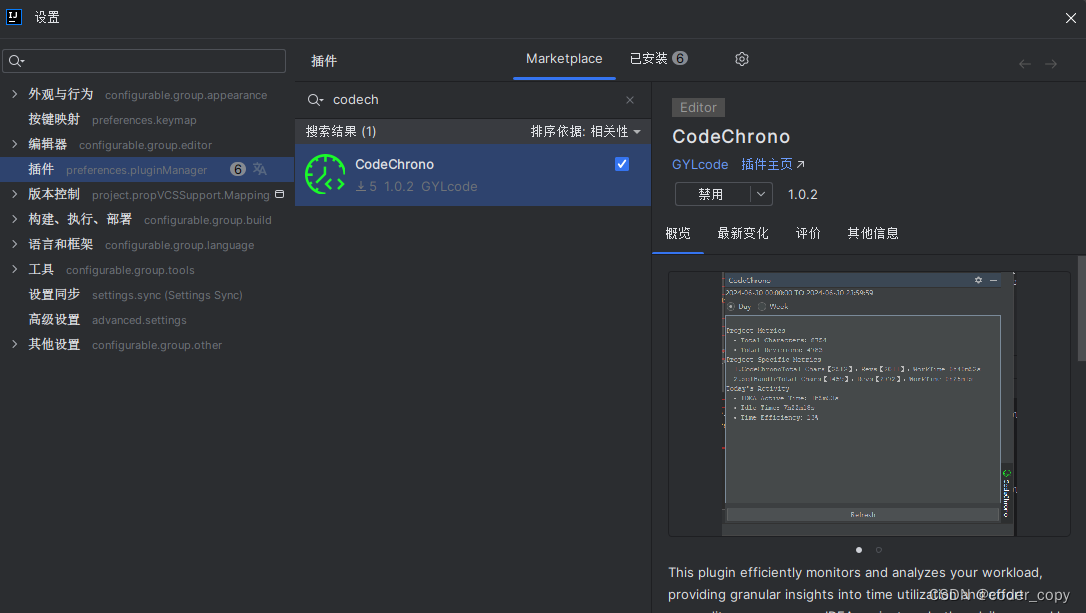
Task: Click the CodeChrono clock plugin icon
Action: point(325,175)
